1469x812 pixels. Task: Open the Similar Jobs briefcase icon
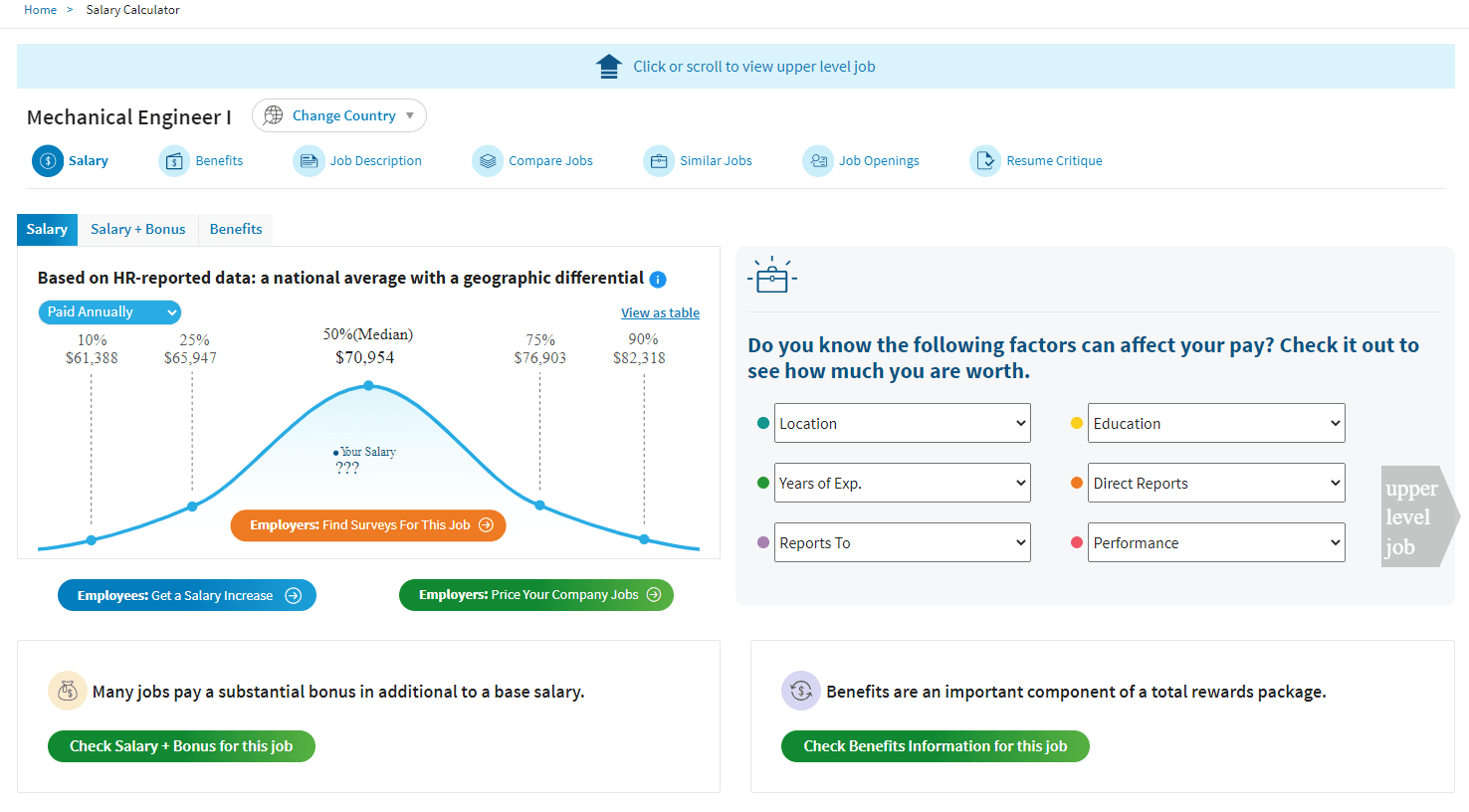click(659, 161)
